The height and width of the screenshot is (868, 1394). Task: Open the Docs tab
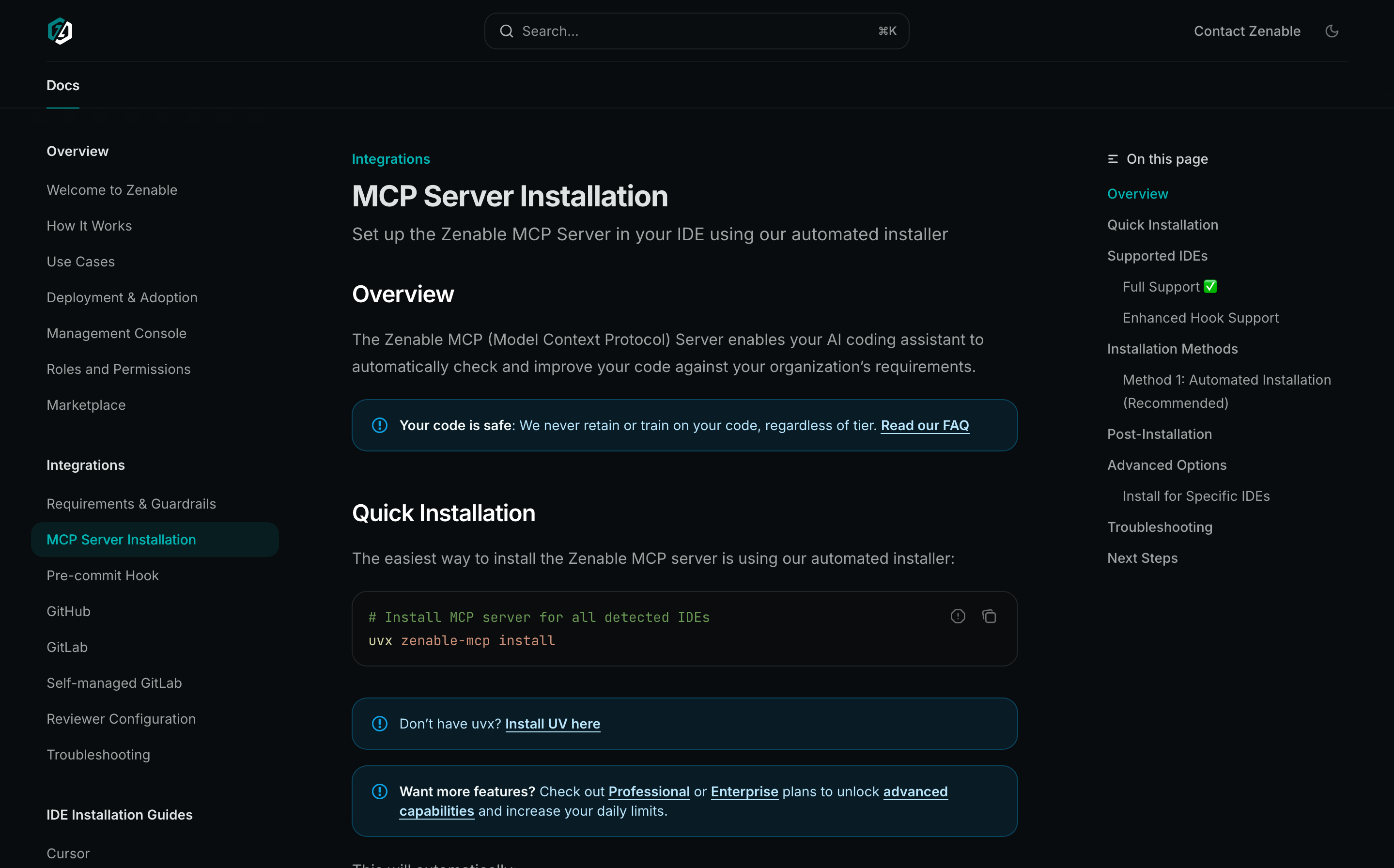(x=62, y=85)
